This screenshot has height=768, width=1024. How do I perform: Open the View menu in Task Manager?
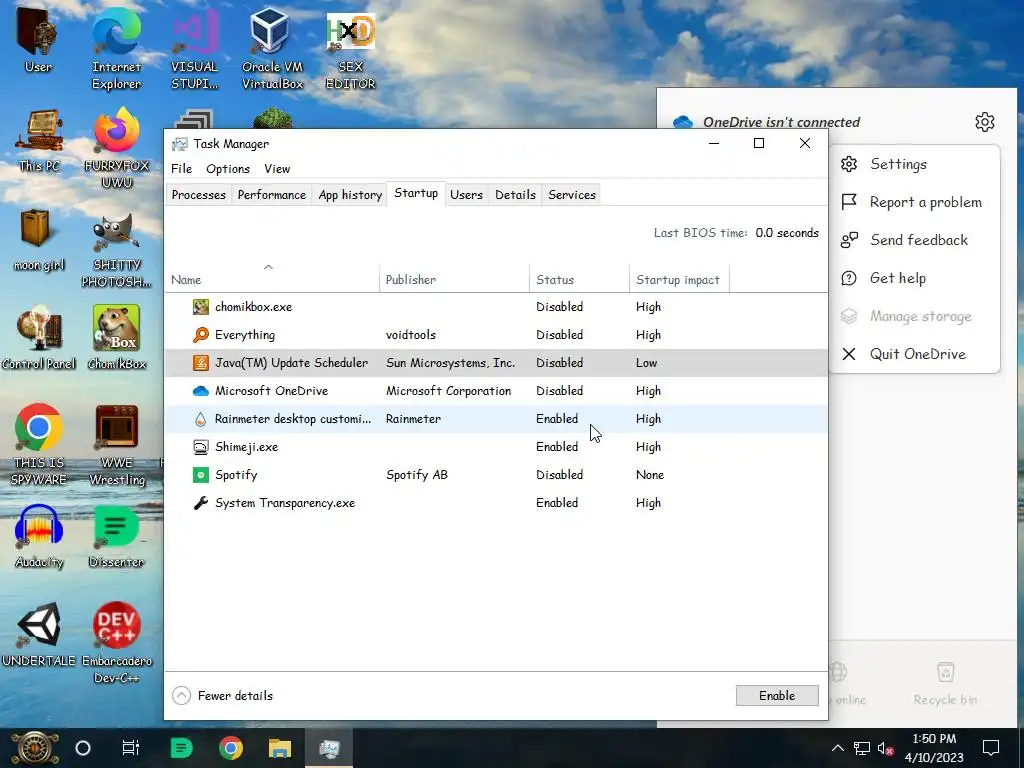point(277,168)
